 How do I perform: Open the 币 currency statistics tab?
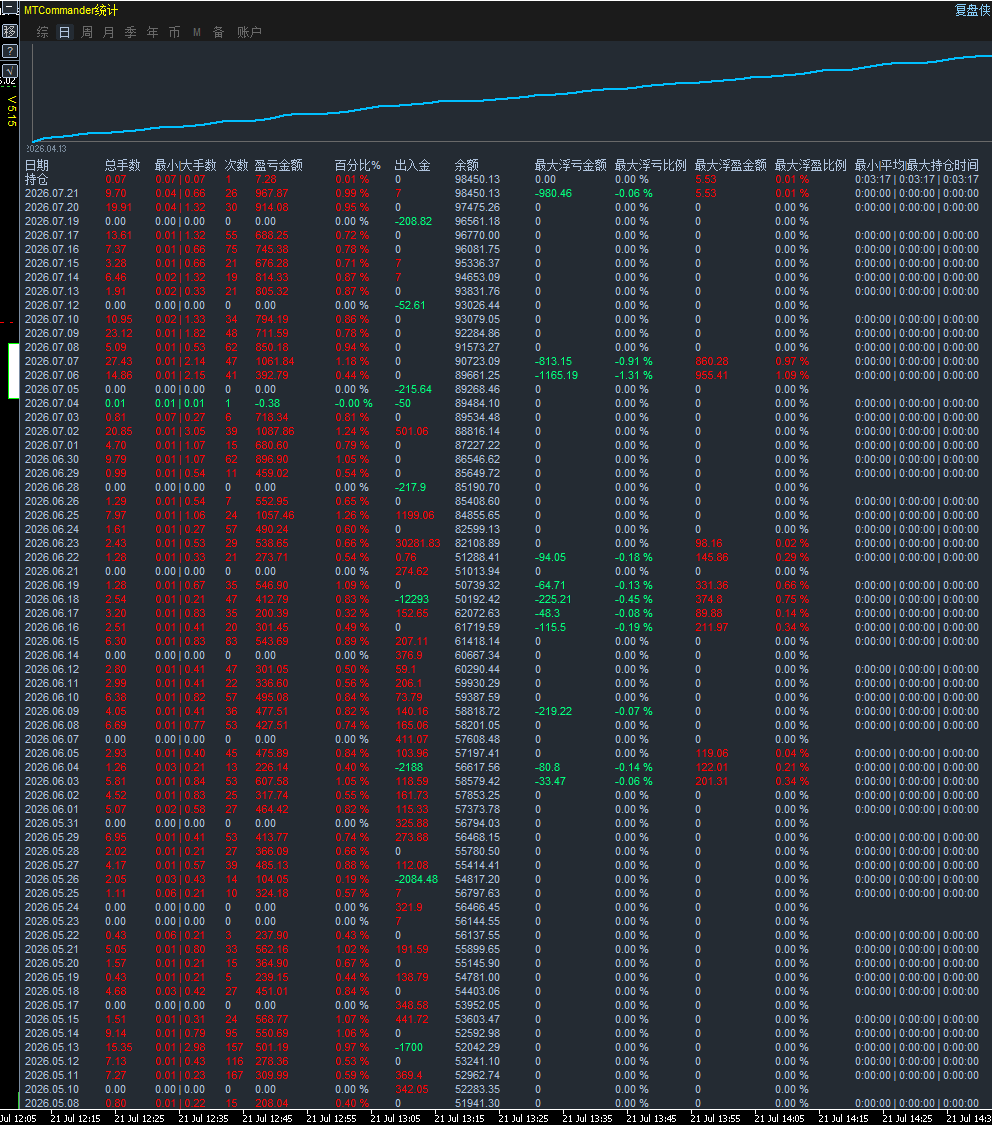(174, 32)
